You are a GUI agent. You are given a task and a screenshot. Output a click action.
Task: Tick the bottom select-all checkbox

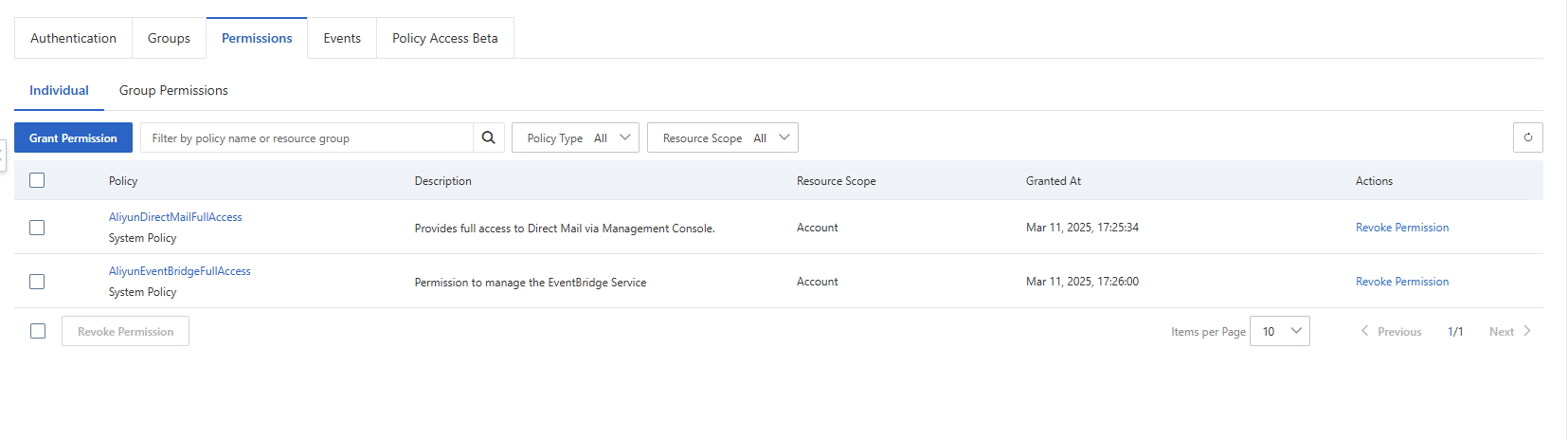[x=38, y=331]
